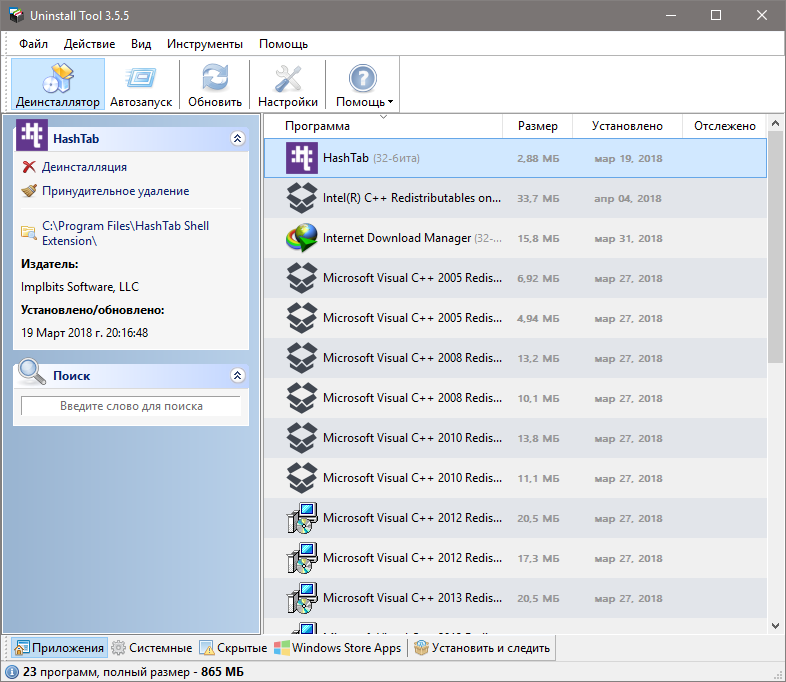786x682 pixels.
Task: Select Visual C++ 2008 10,1 МБ entry
Action: click(x=515, y=398)
